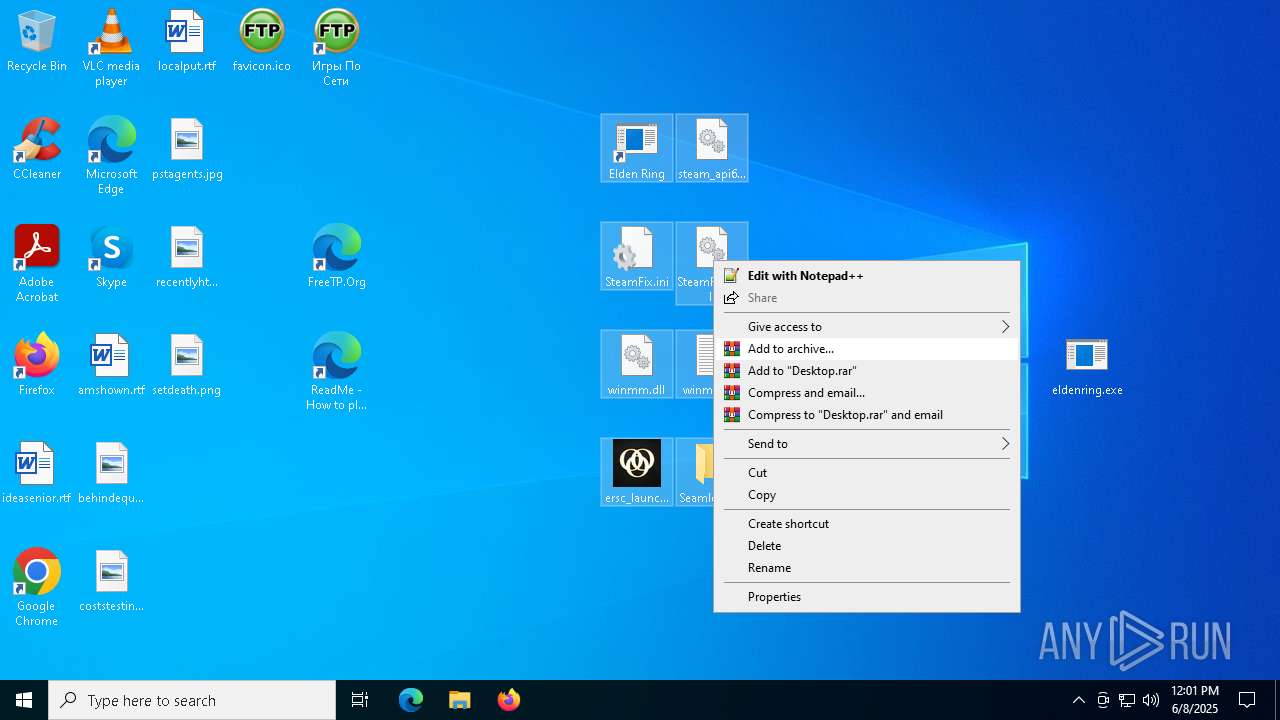The height and width of the screenshot is (720, 1280).
Task: Select the localput.rtf document icon
Action: [187, 42]
